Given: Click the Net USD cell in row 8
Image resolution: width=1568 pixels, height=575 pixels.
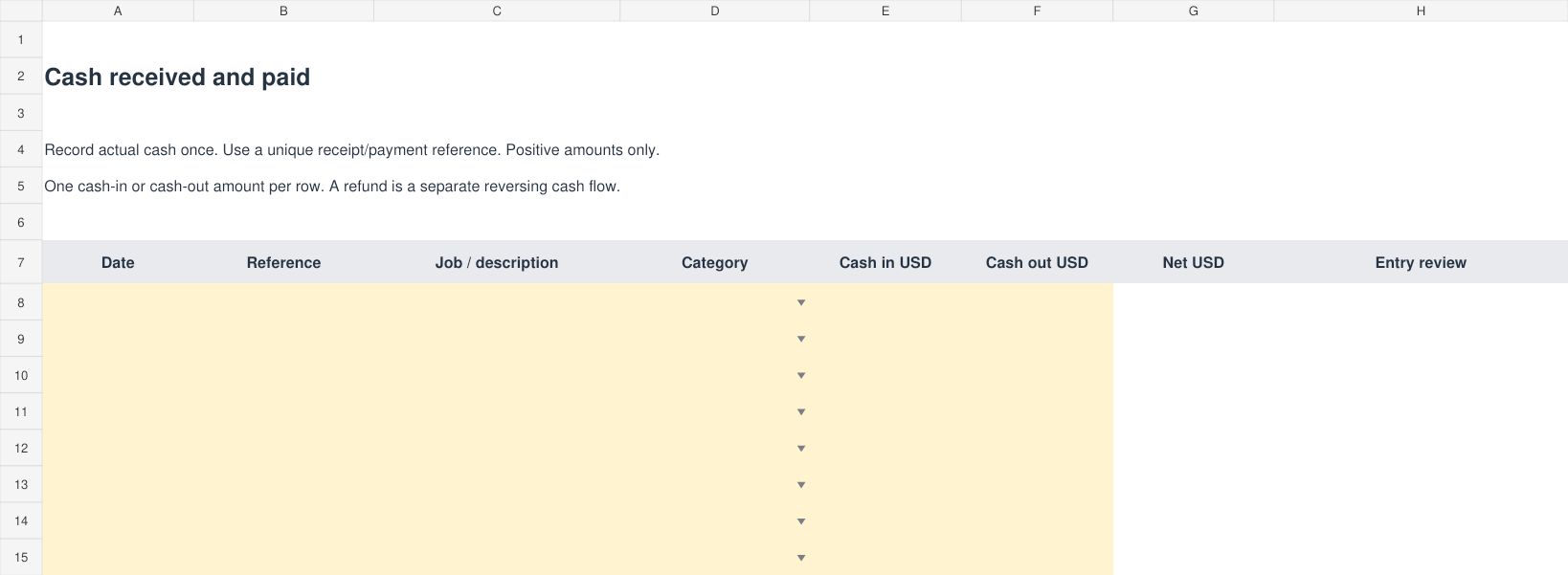Looking at the screenshot, I should [1194, 302].
